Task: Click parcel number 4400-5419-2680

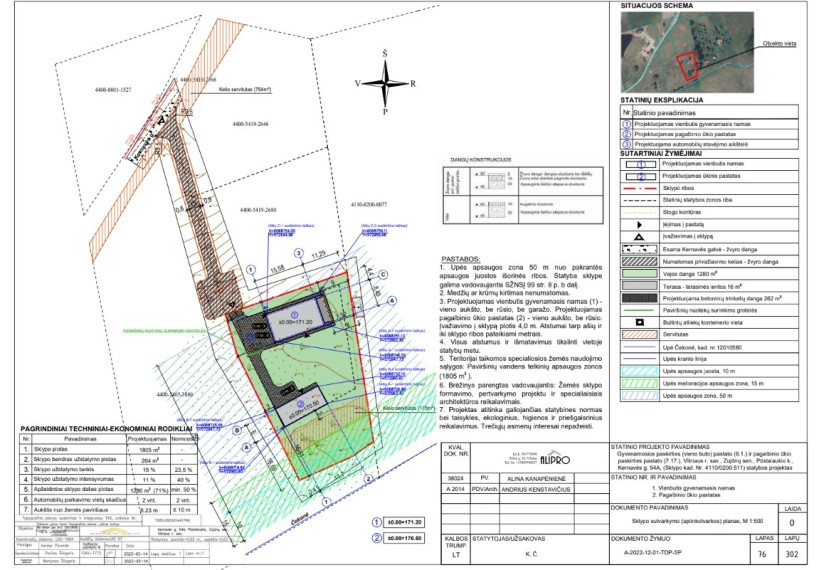Action: pos(258,210)
